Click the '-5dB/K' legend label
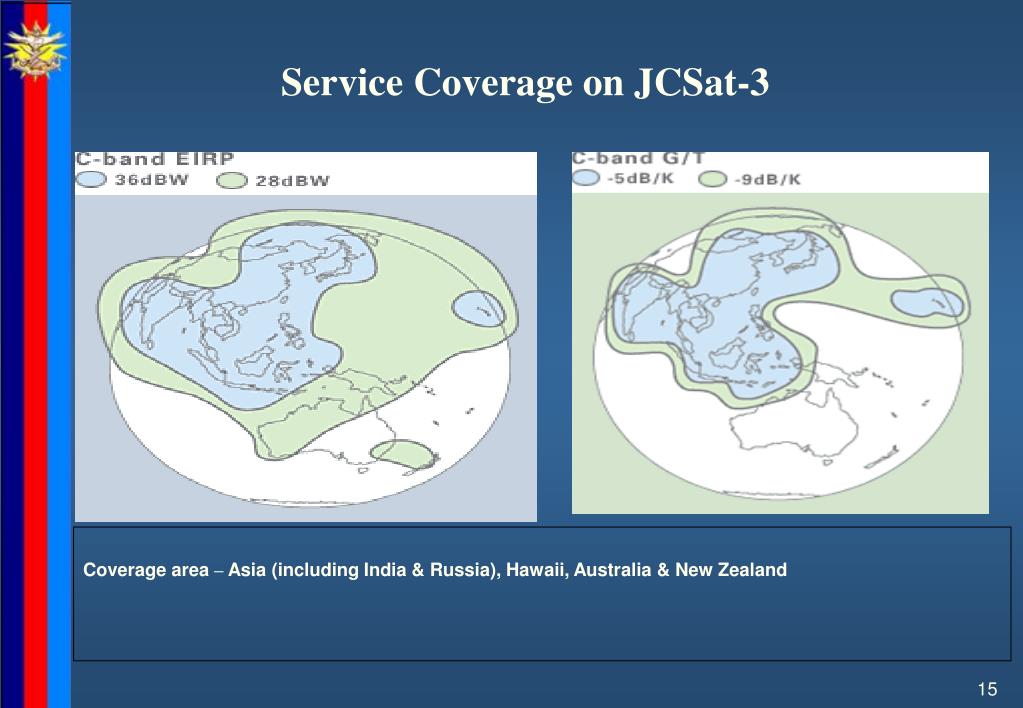The width and height of the screenshot is (1023, 708). [x=640, y=178]
